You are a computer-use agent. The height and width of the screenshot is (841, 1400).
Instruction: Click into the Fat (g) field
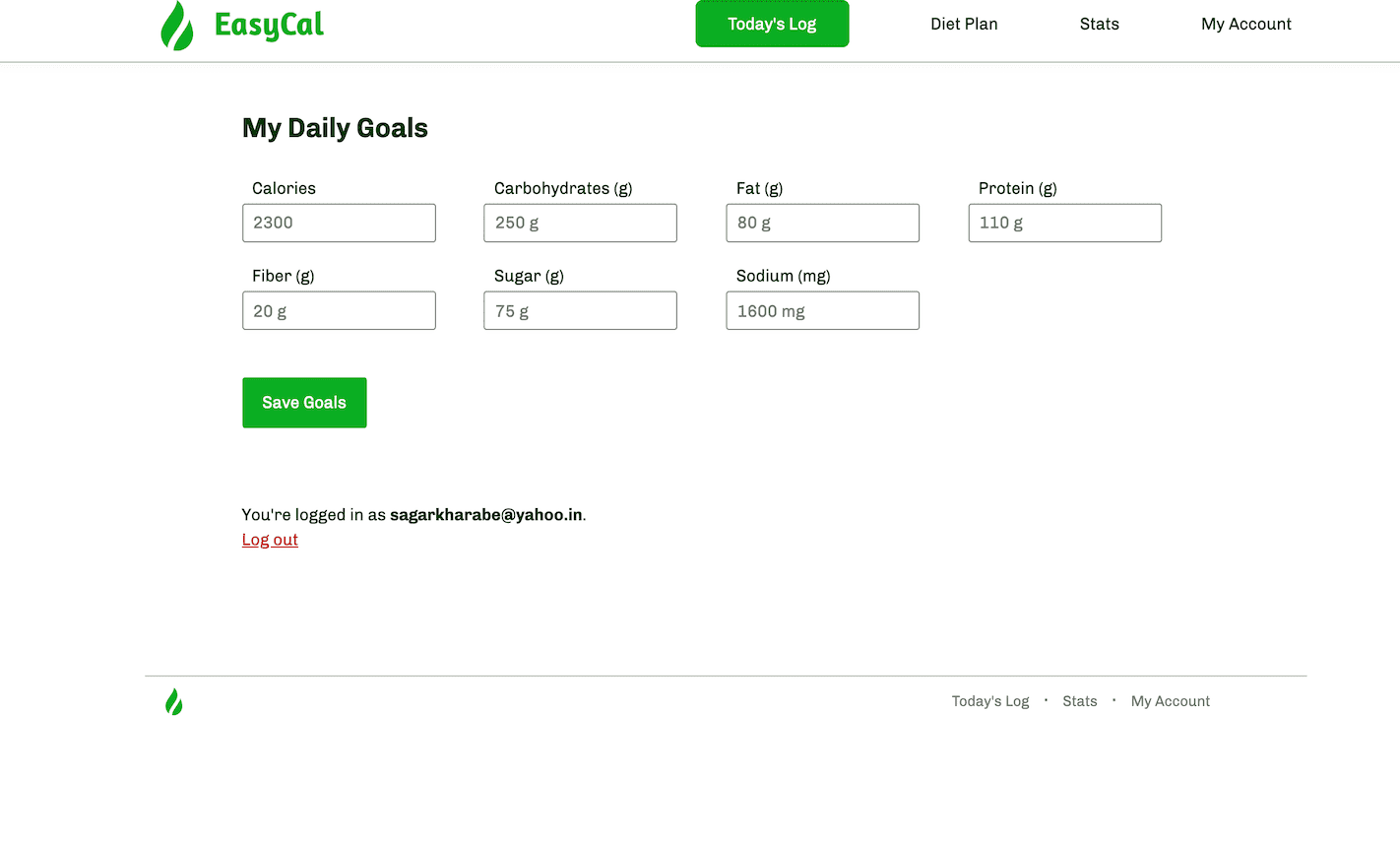coord(822,223)
